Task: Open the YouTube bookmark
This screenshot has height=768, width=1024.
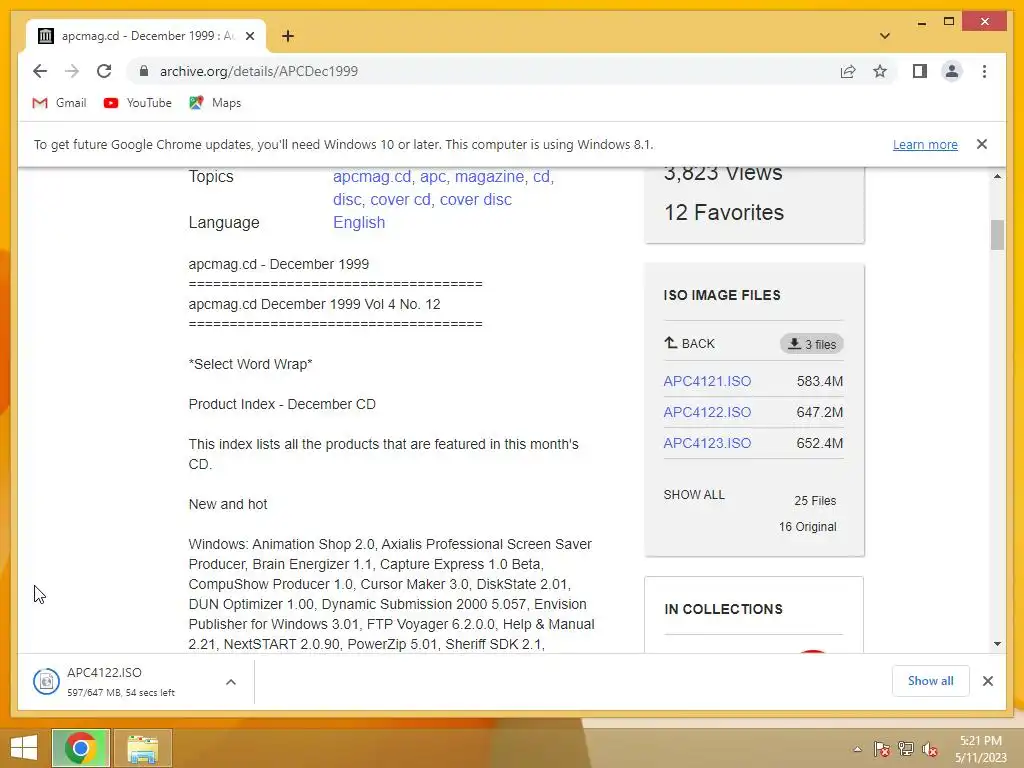Action: tap(138, 103)
